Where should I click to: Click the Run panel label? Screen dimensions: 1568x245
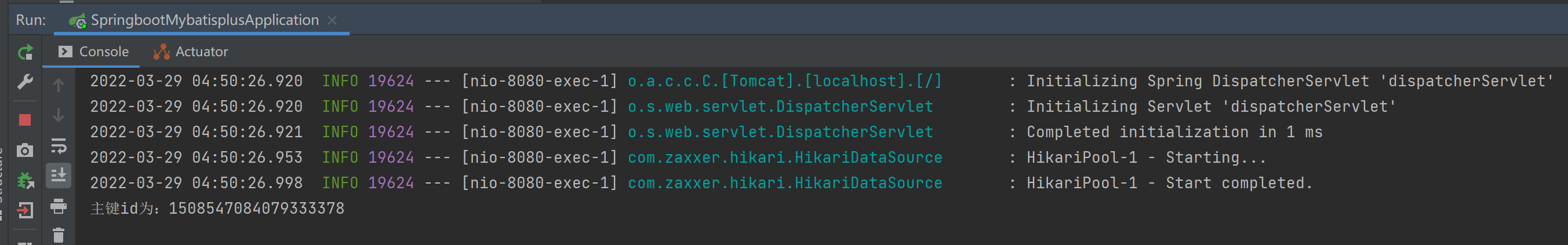click(x=31, y=20)
